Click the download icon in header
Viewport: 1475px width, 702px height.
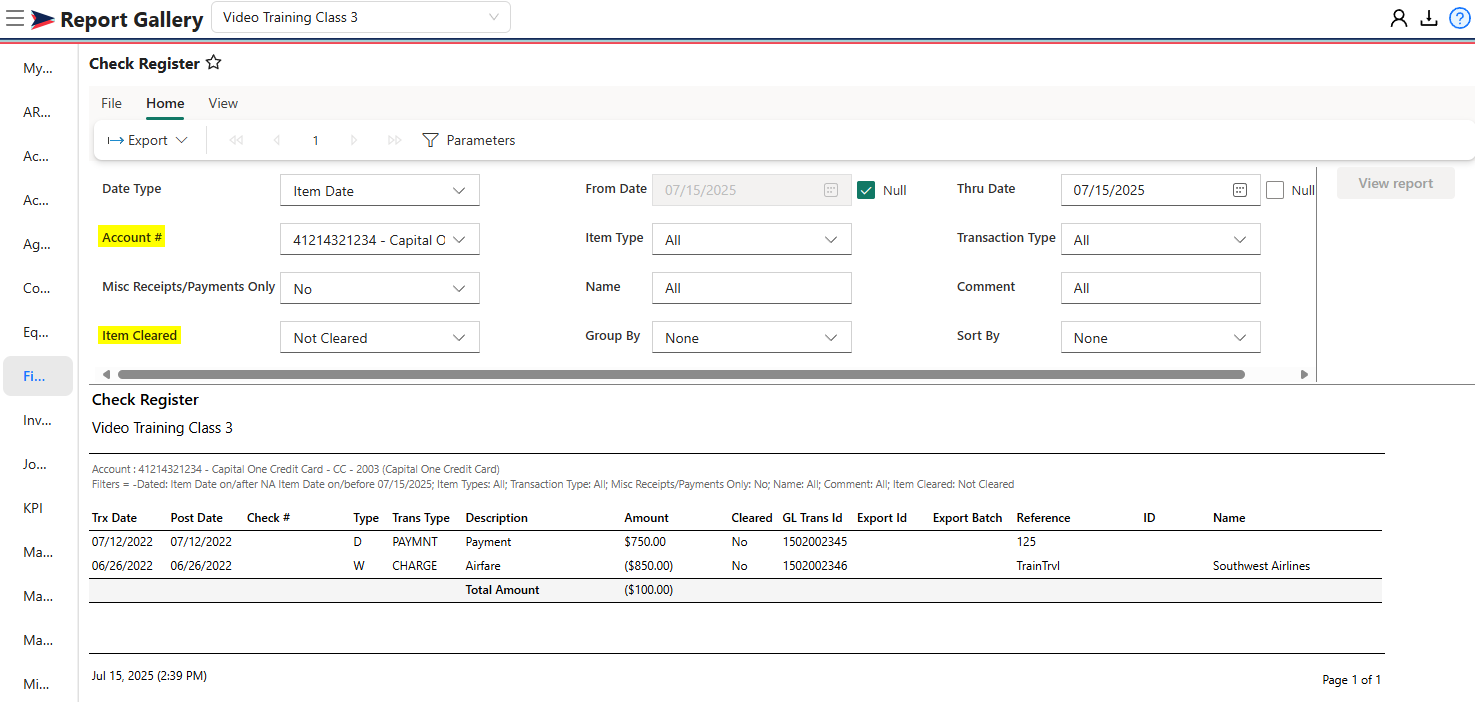[x=1429, y=18]
